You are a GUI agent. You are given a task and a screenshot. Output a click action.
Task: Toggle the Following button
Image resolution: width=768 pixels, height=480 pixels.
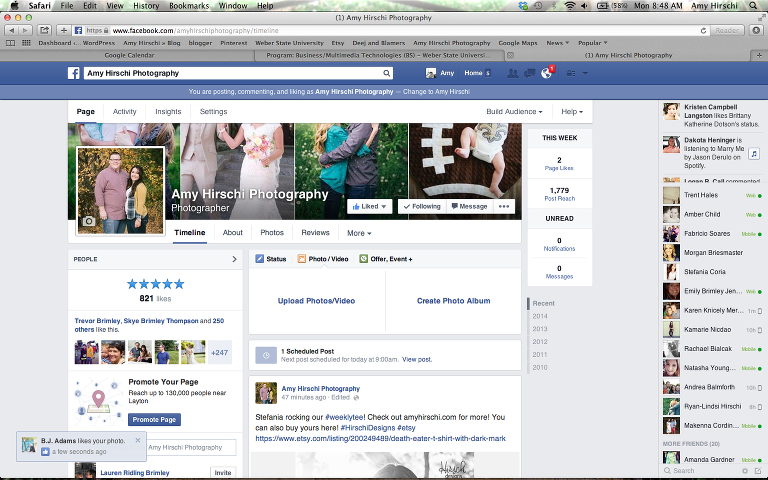pyautogui.click(x=422, y=207)
